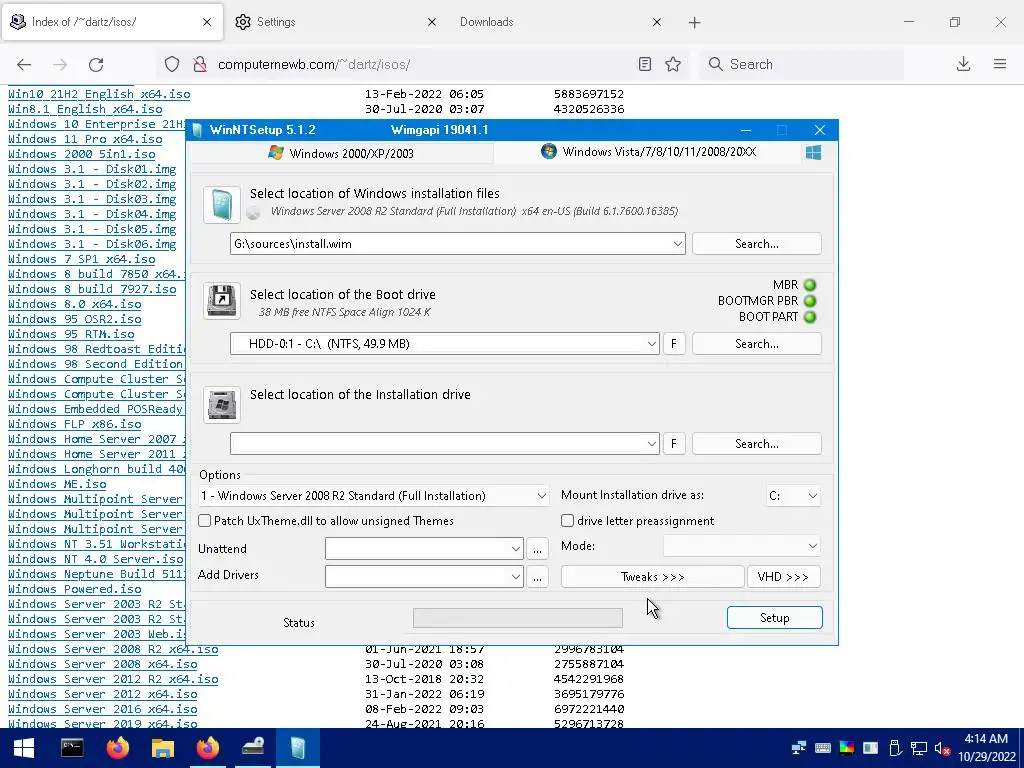
Task: Click the MBR green status light
Action: pos(810,285)
